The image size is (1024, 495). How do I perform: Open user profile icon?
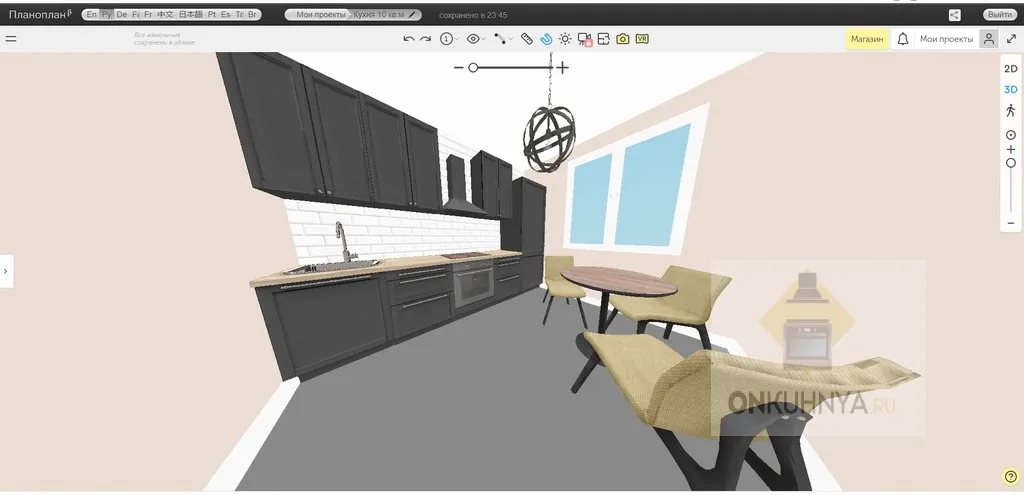[x=989, y=39]
